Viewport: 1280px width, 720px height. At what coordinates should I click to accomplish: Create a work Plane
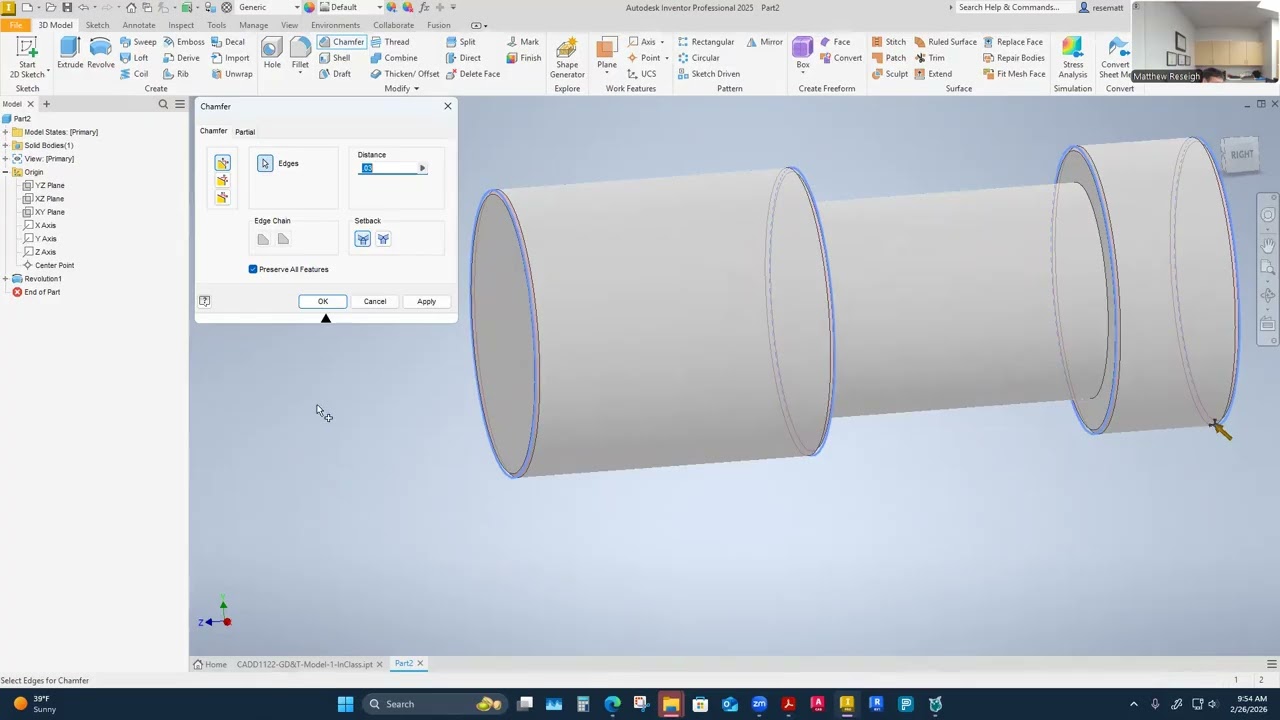pyautogui.click(x=606, y=54)
